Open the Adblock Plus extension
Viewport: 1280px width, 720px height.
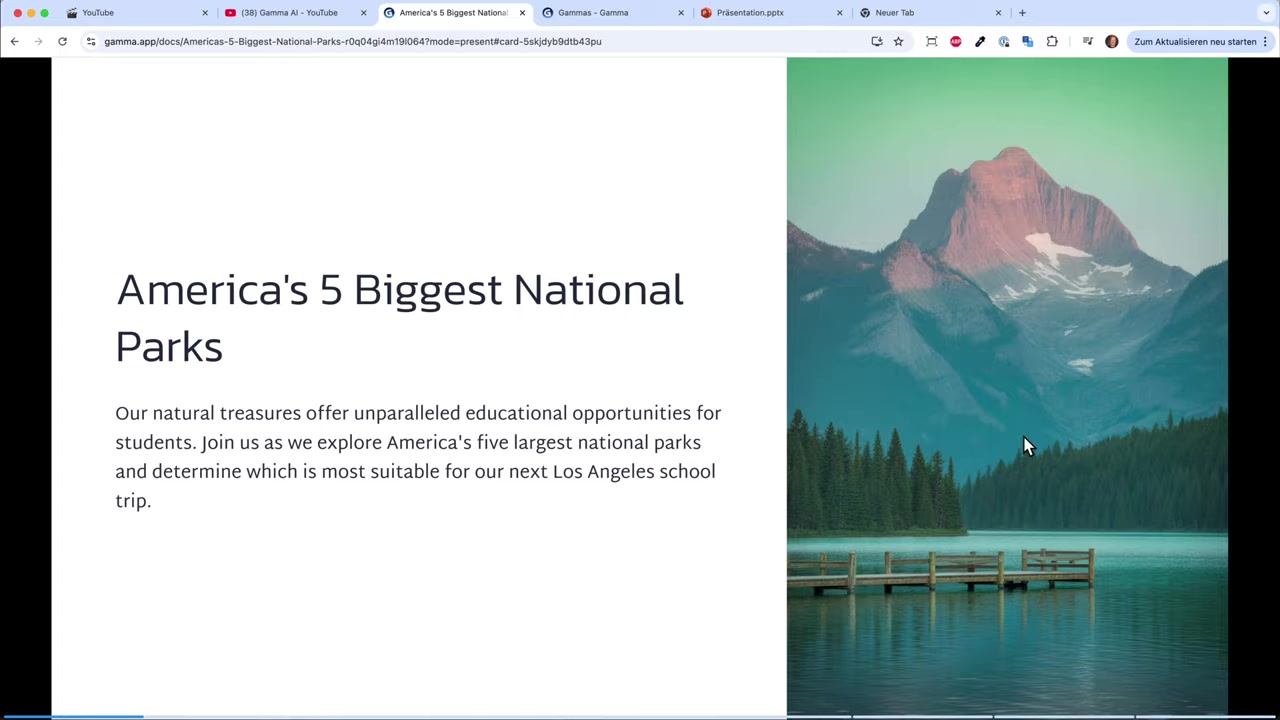pos(956,41)
